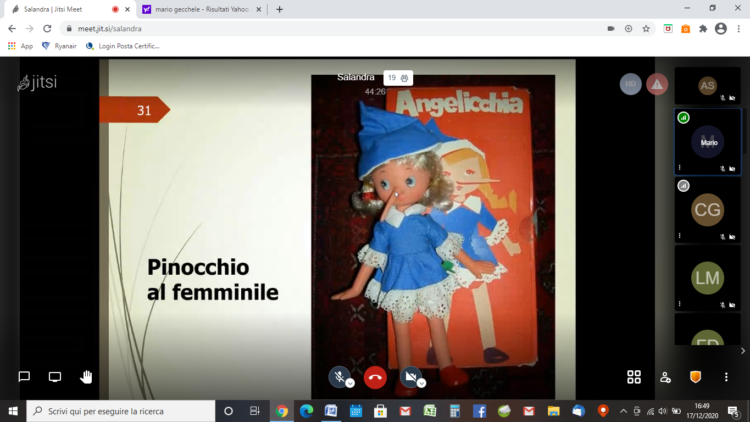Select the LM participant thumbnail
The height and width of the screenshot is (422, 750).
coord(707,278)
